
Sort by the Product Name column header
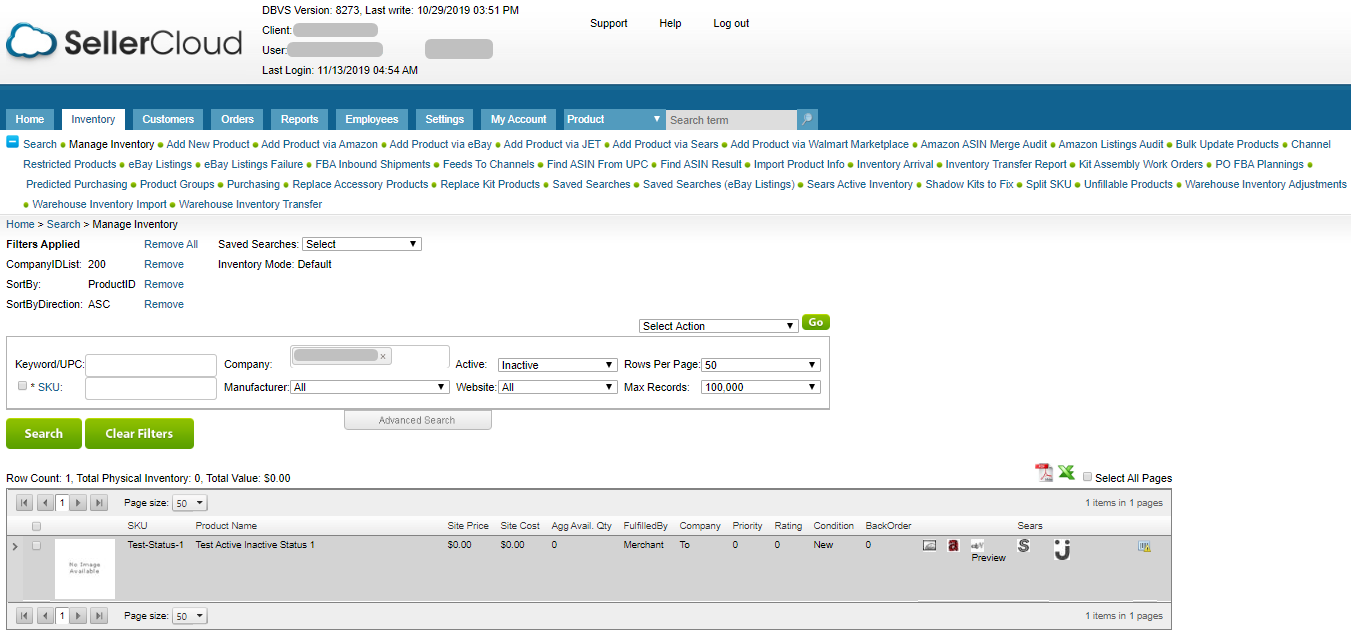point(226,526)
